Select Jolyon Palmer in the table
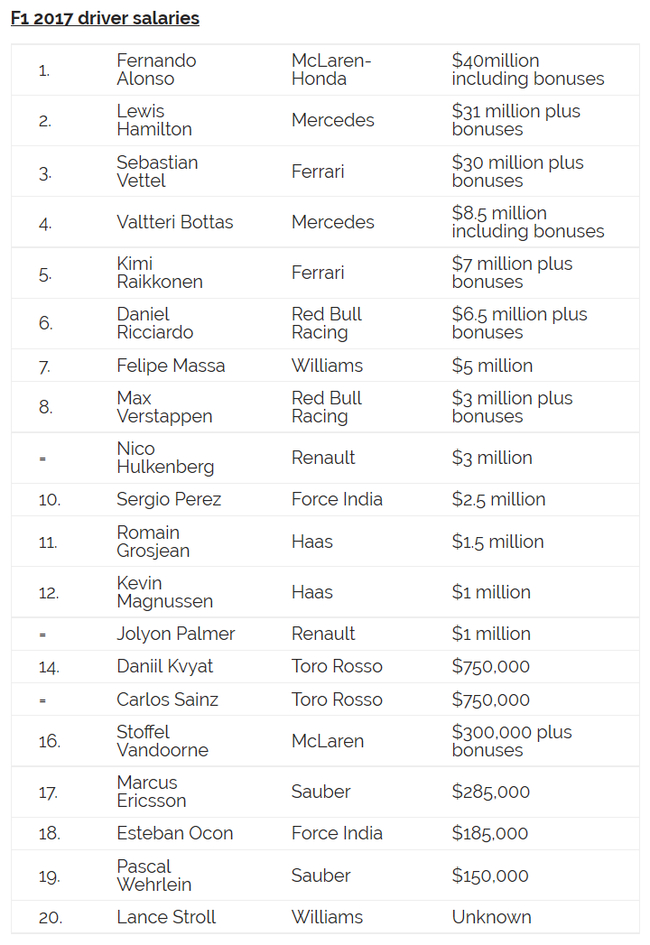This screenshot has width=650, height=945. point(176,634)
